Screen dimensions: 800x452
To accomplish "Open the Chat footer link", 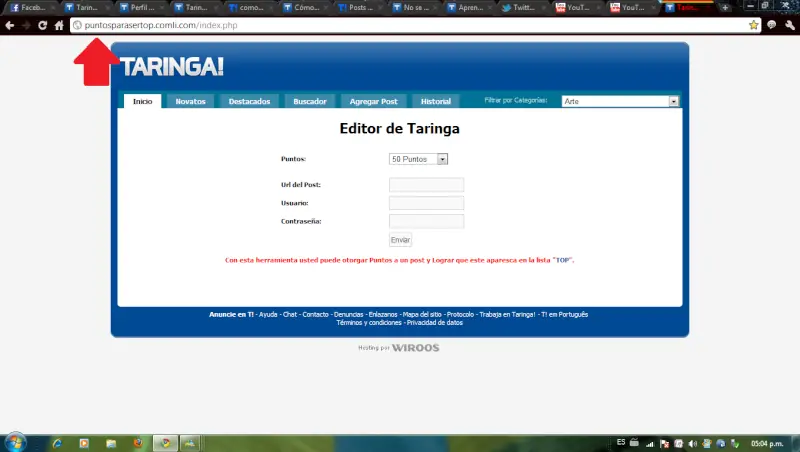I will coord(290,314).
